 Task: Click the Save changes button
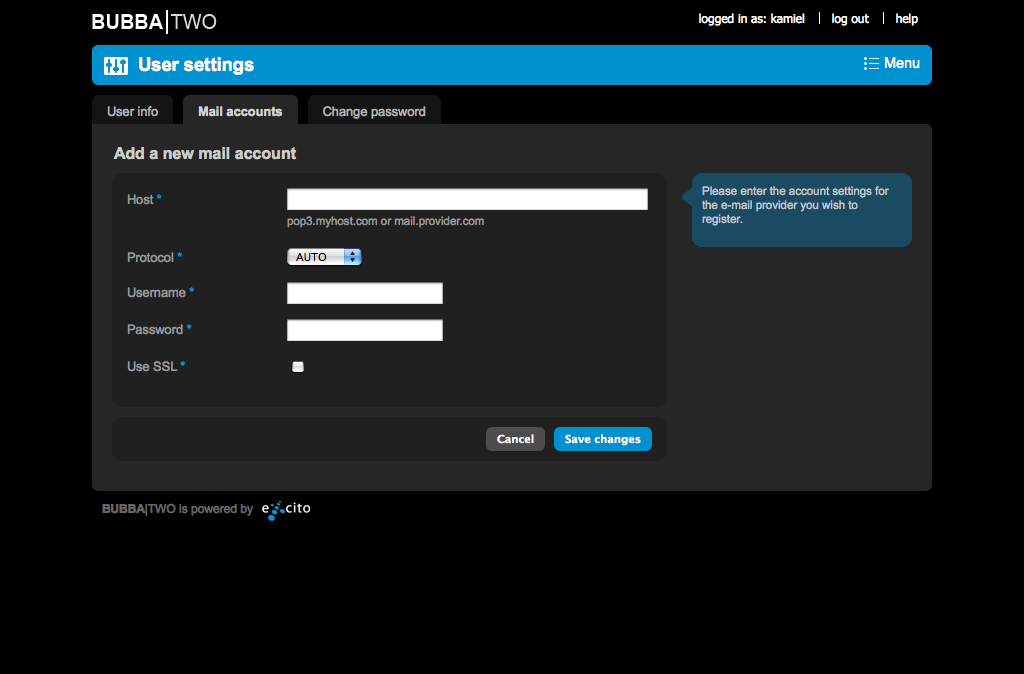click(602, 439)
